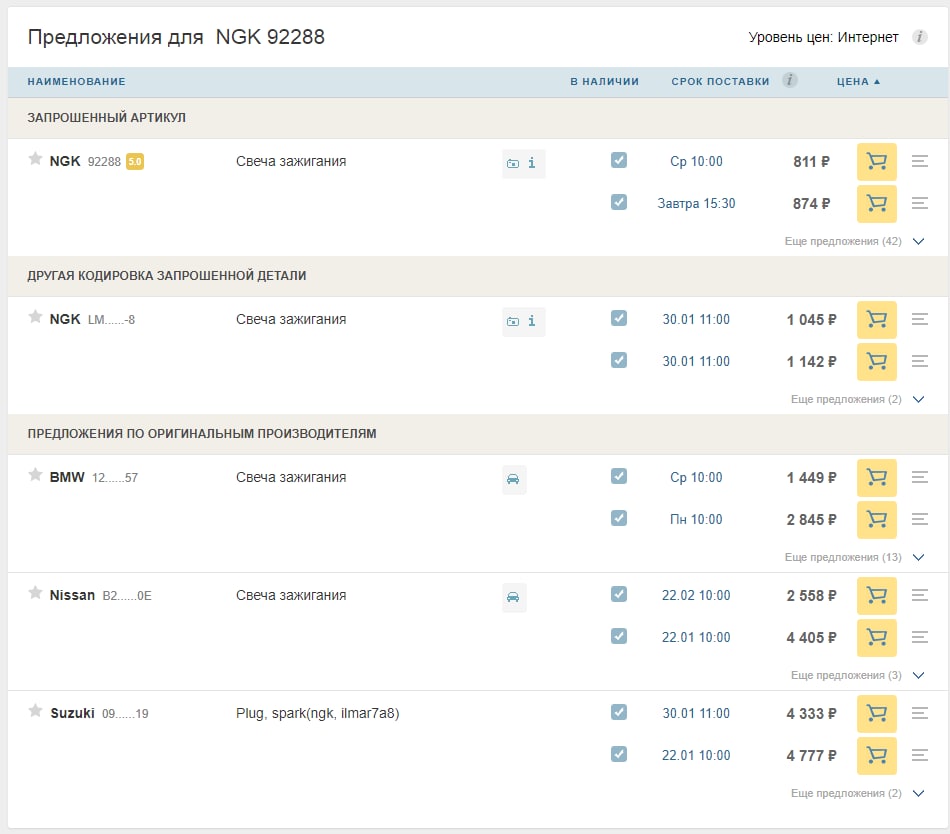Add the 1 142 ₽ NGK offer to cart
Image resolution: width=950 pixels, height=834 pixels.
876,362
